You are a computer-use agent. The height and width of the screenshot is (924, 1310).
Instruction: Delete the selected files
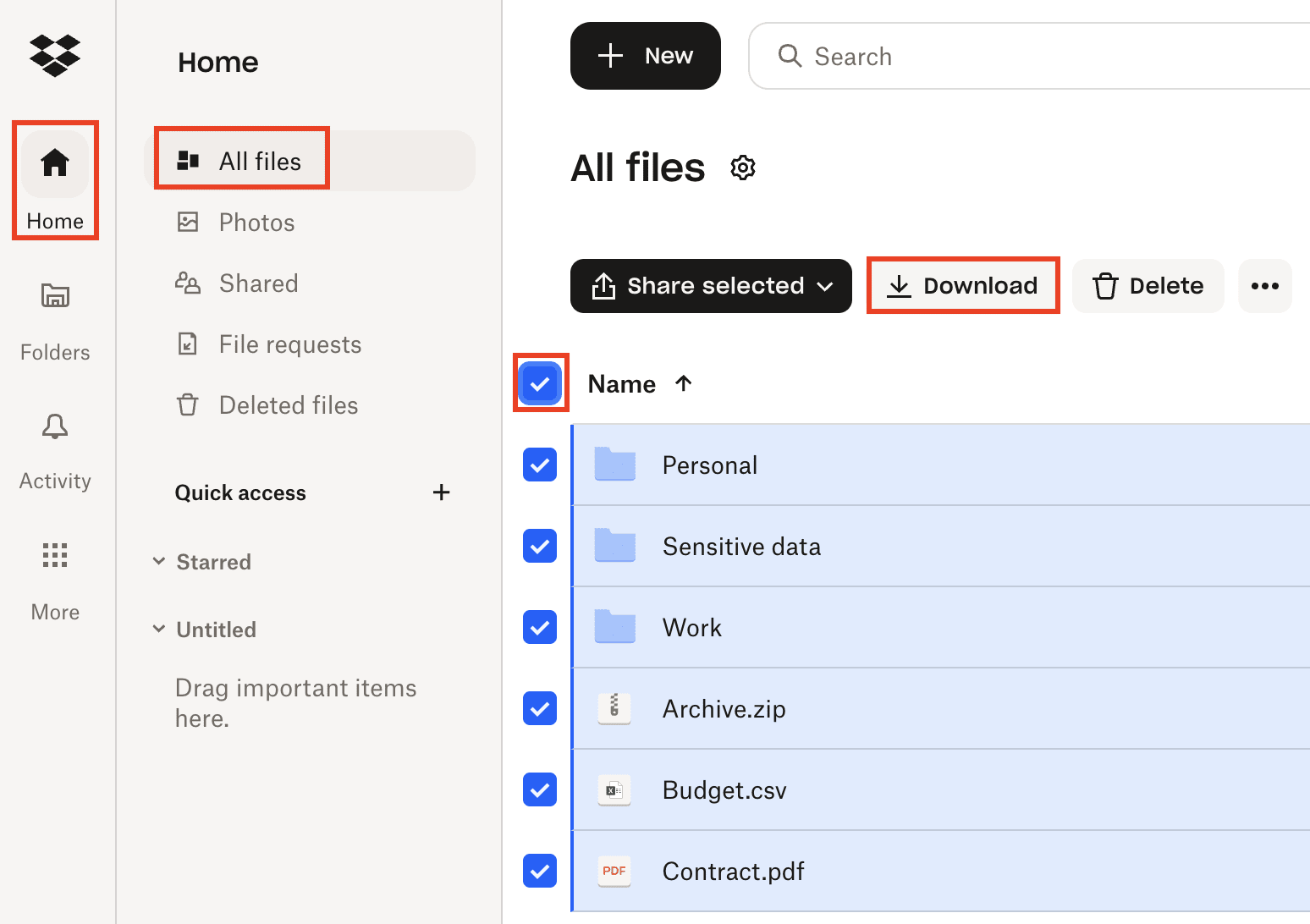click(1148, 285)
